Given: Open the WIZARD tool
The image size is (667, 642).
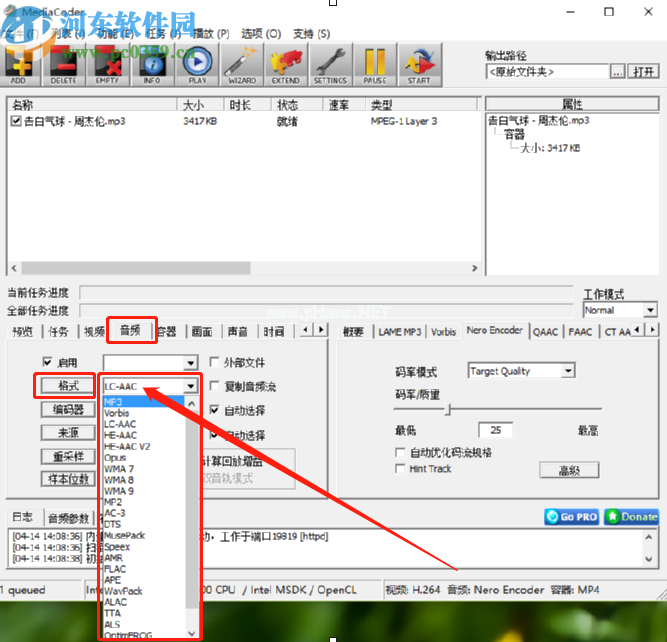Looking at the screenshot, I should click(241, 66).
